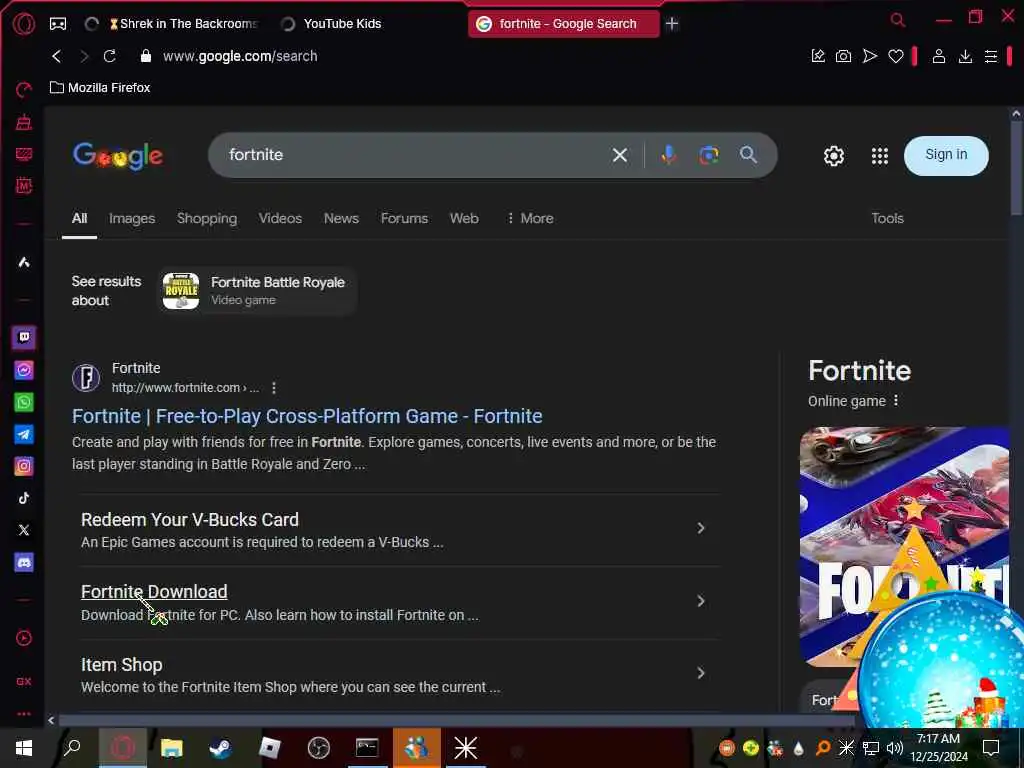Open Discord in the sidebar
The image size is (1024, 768).
[x=24, y=562]
